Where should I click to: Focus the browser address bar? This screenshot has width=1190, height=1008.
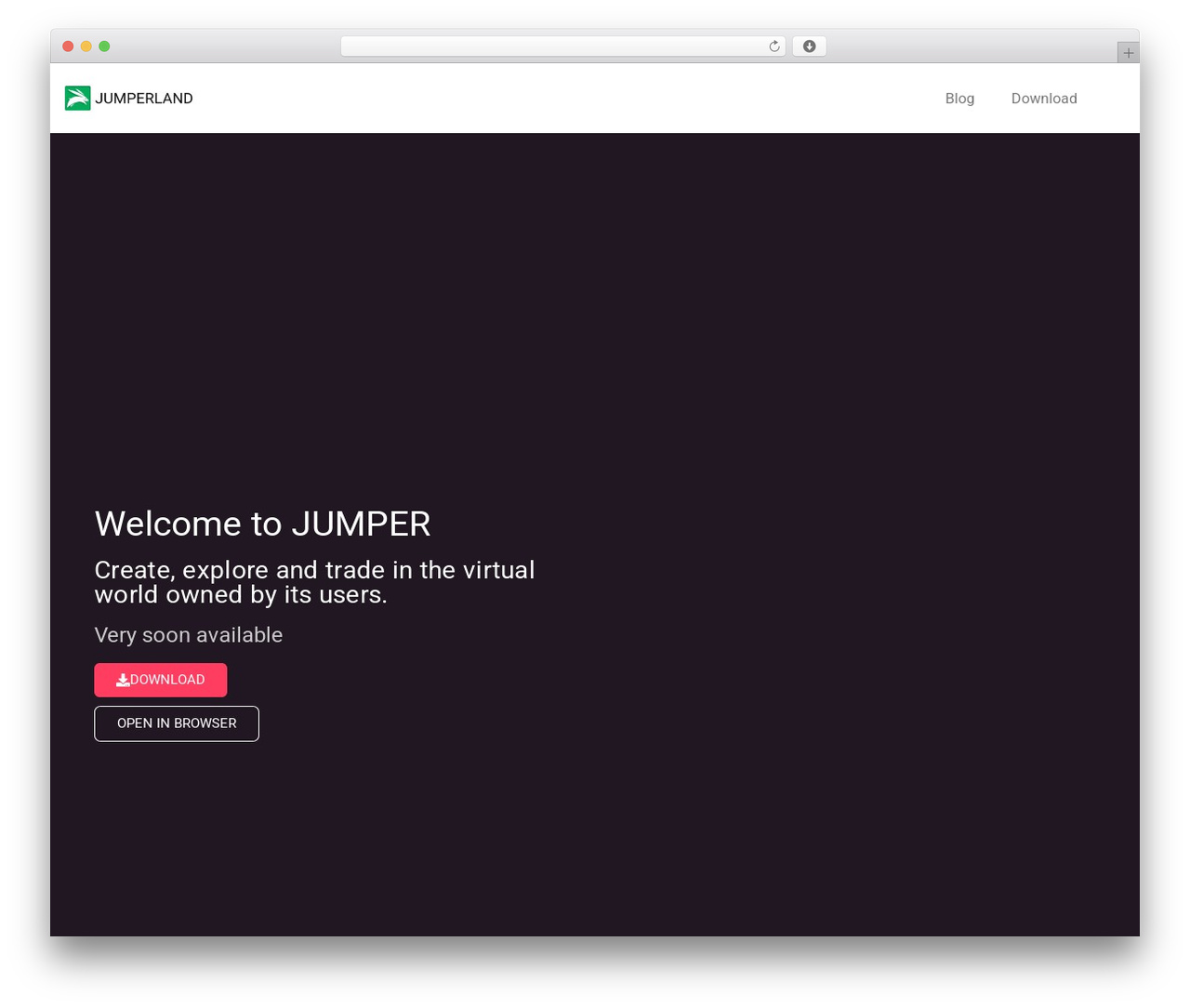coord(563,46)
